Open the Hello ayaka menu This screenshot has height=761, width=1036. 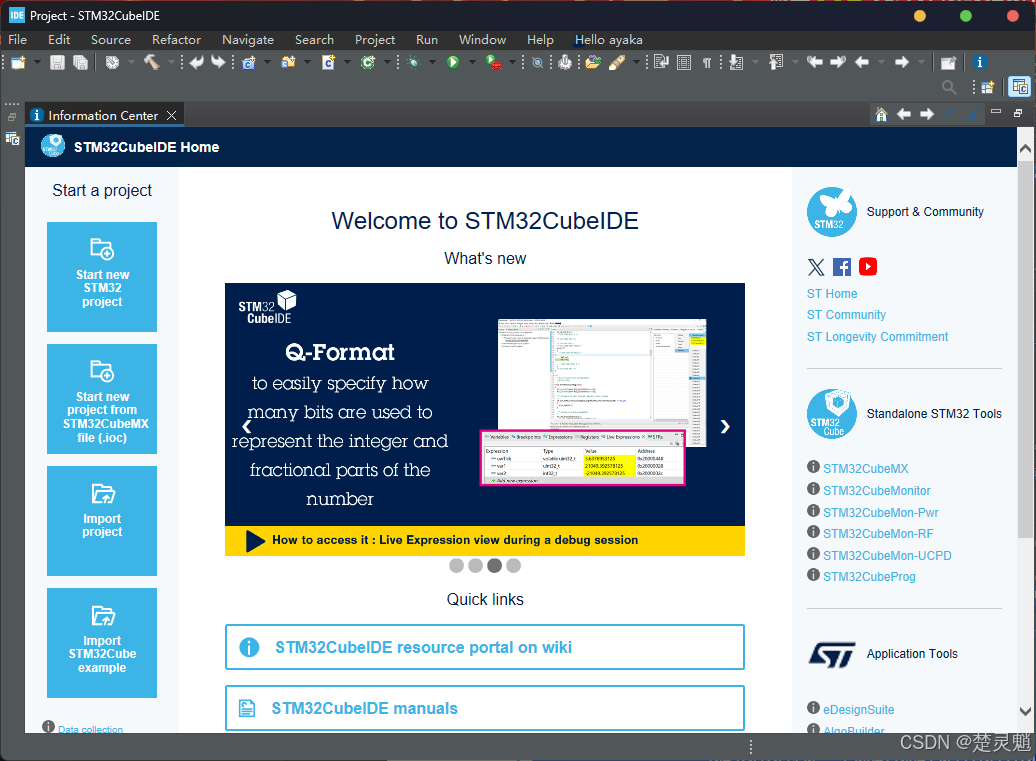pos(609,40)
